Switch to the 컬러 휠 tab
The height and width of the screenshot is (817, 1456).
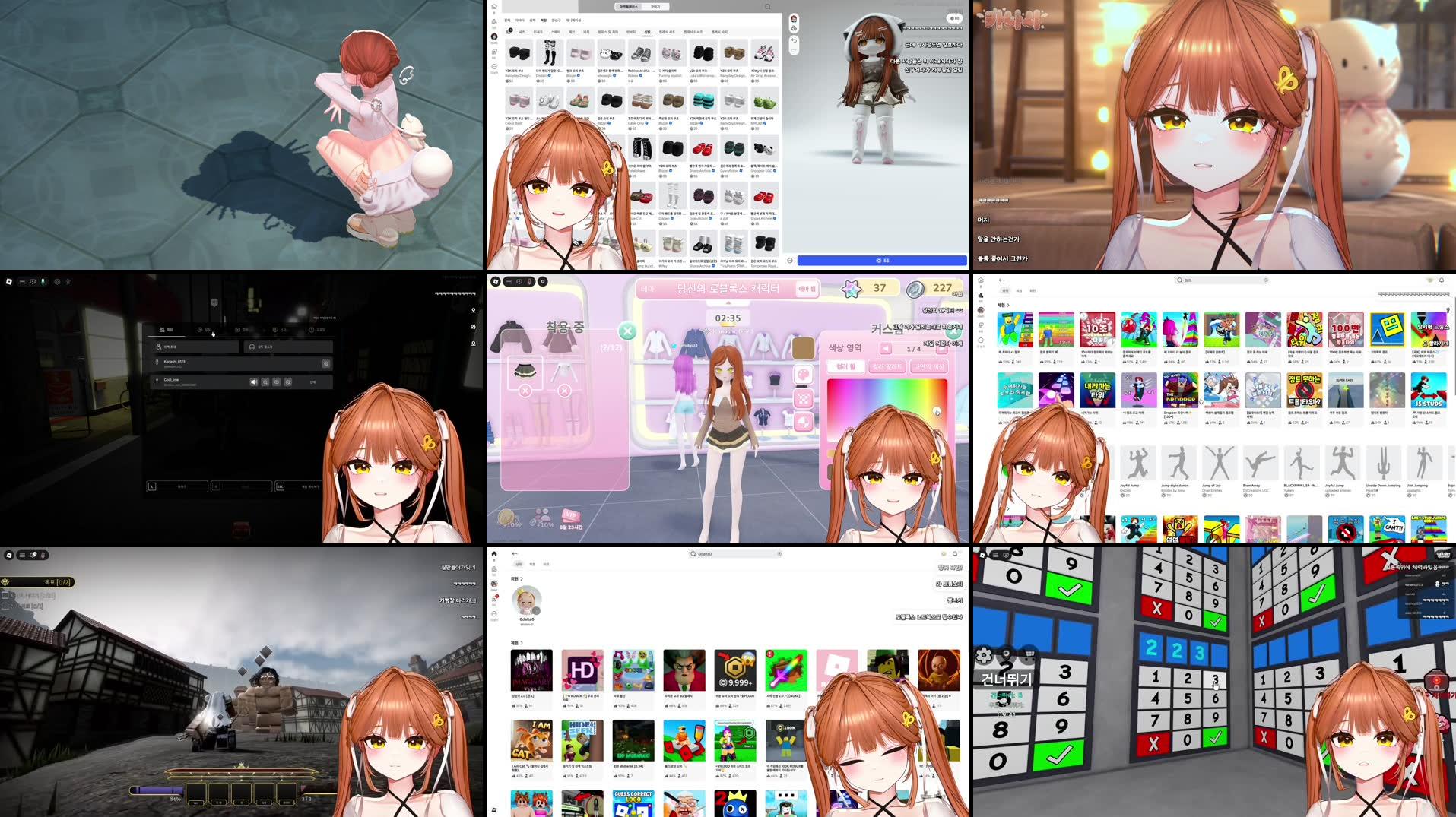pyautogui.click(x=845, y=366)
